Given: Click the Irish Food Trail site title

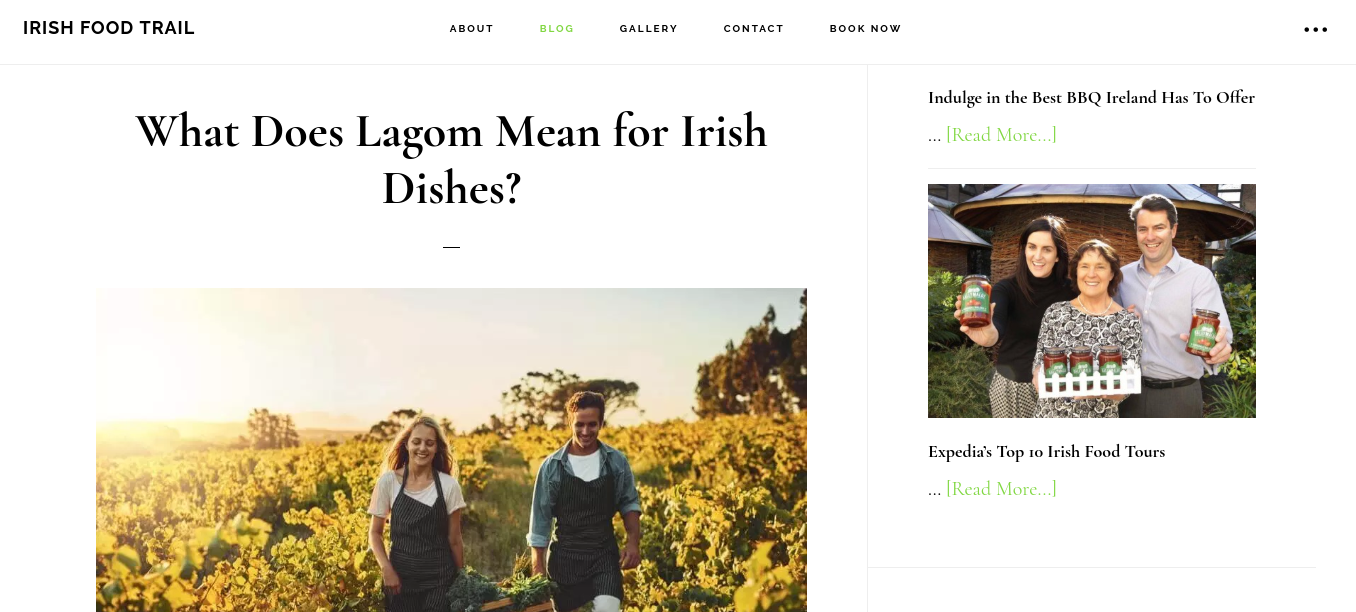Looking at the screenshot, I should (109, 28).
